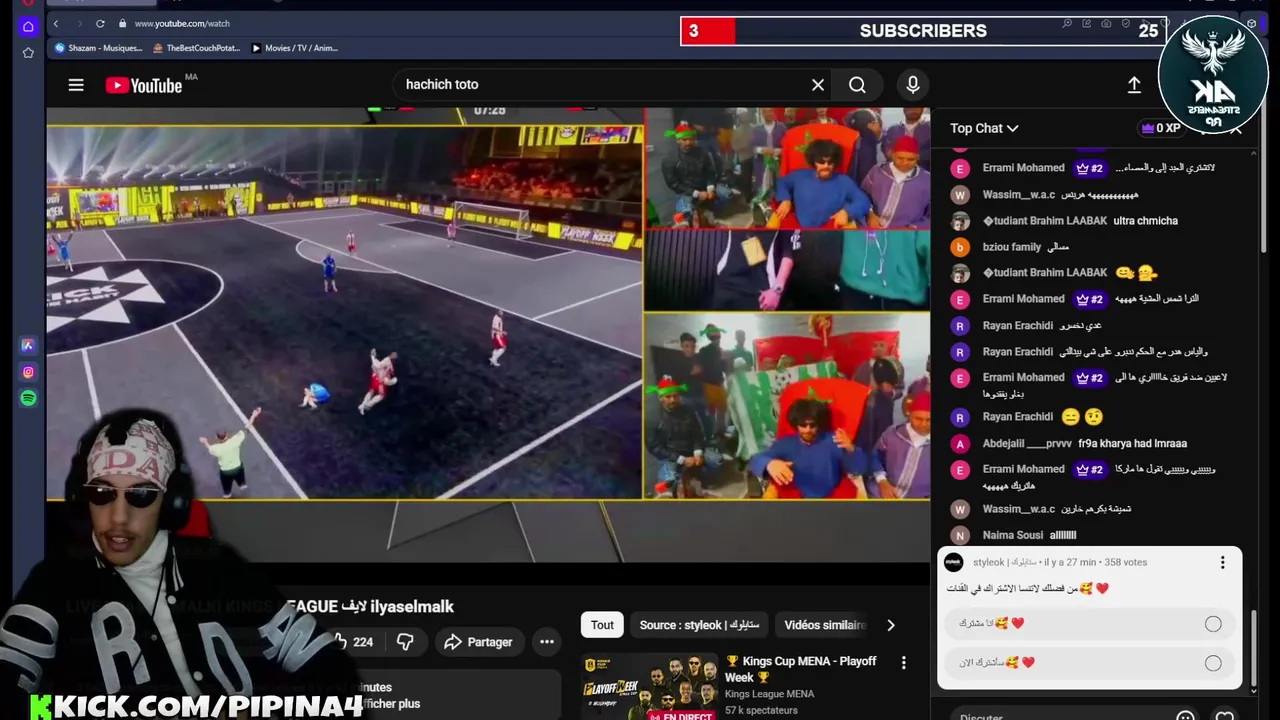
Task: Click the Abdejalil 'A' avatar in chat
Action: 960,443
